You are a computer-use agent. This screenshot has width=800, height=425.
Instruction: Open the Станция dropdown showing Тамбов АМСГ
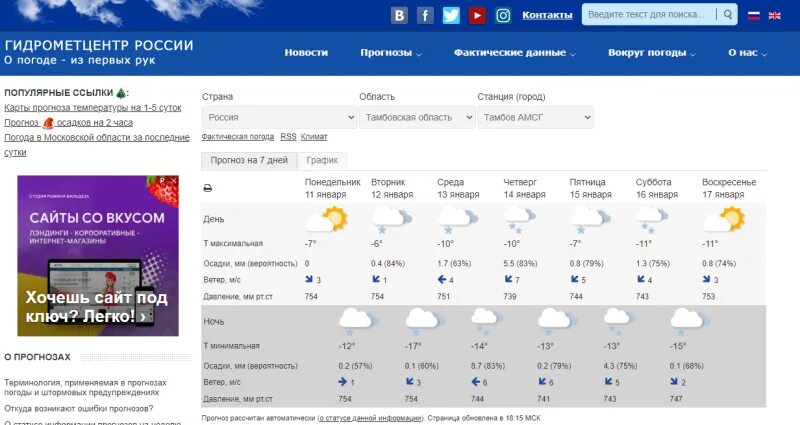535,117
